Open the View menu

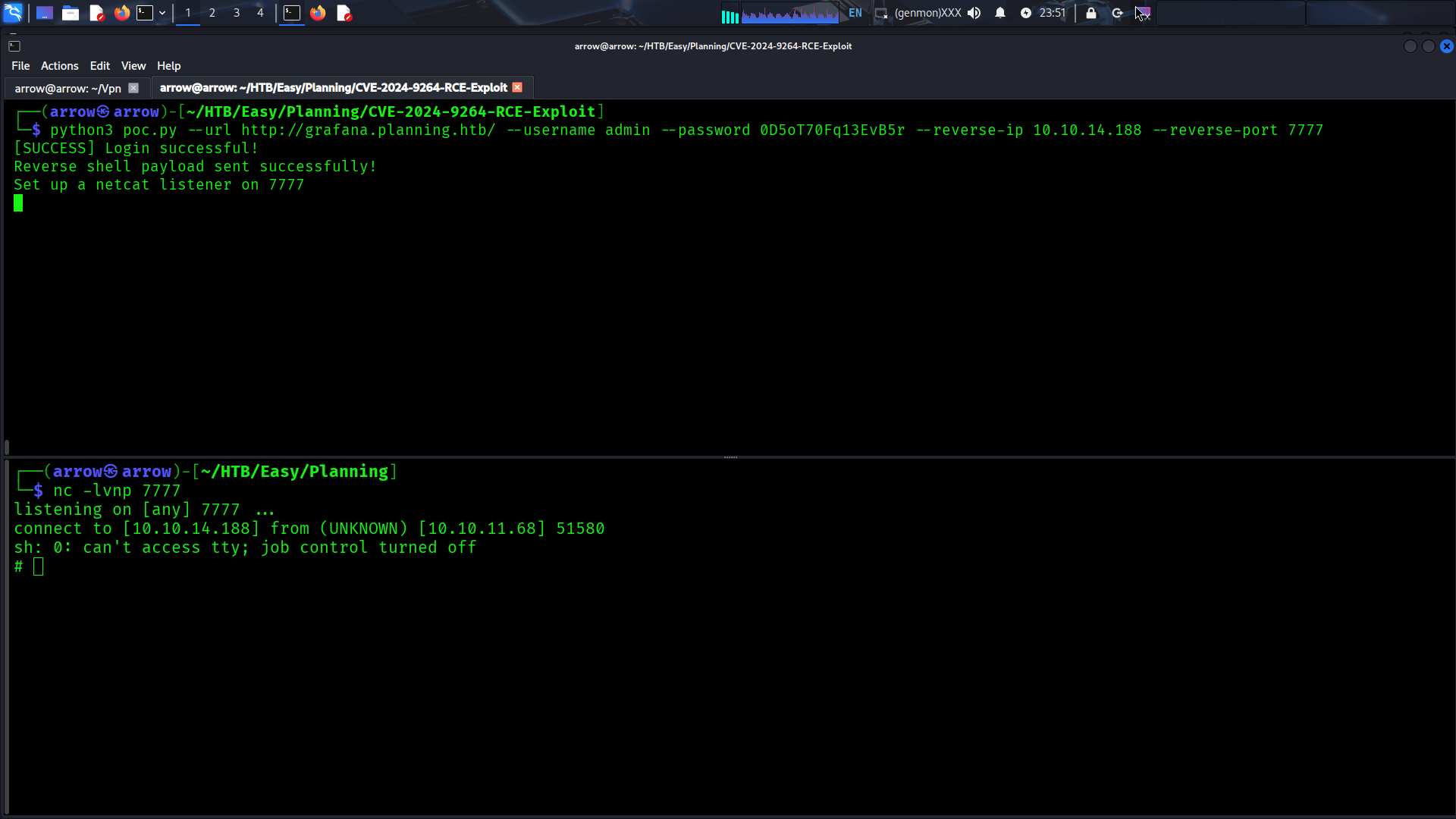[x=133, y=66]
